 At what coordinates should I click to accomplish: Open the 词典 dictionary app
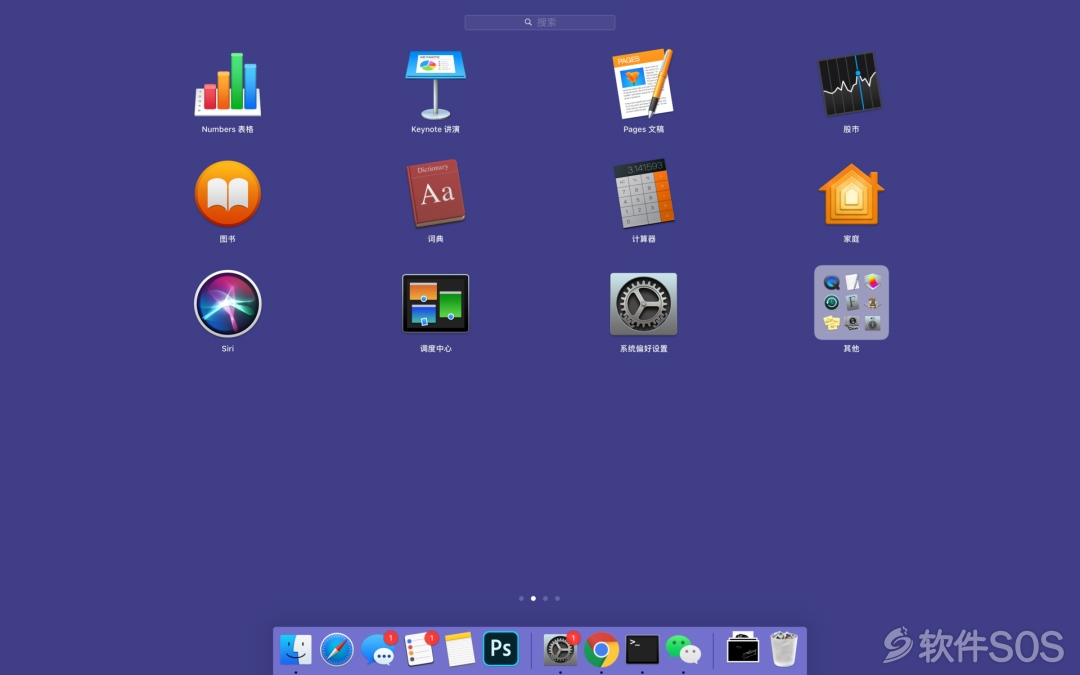coord(435,194)
